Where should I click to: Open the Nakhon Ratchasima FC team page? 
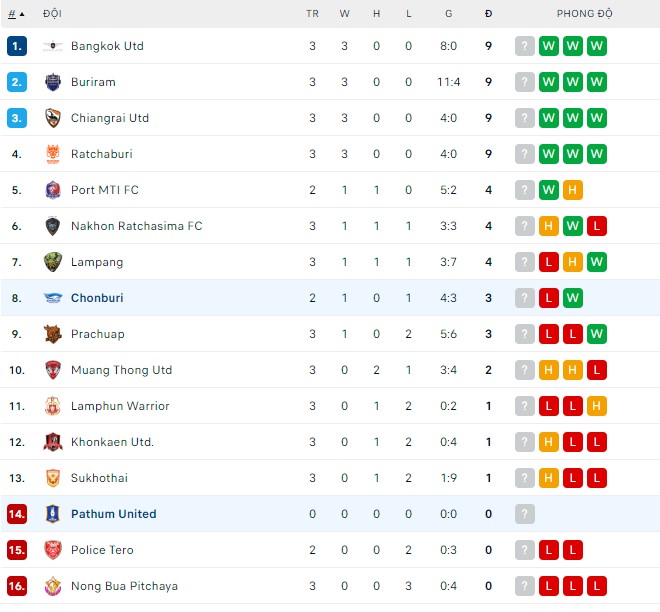point(136,226)
